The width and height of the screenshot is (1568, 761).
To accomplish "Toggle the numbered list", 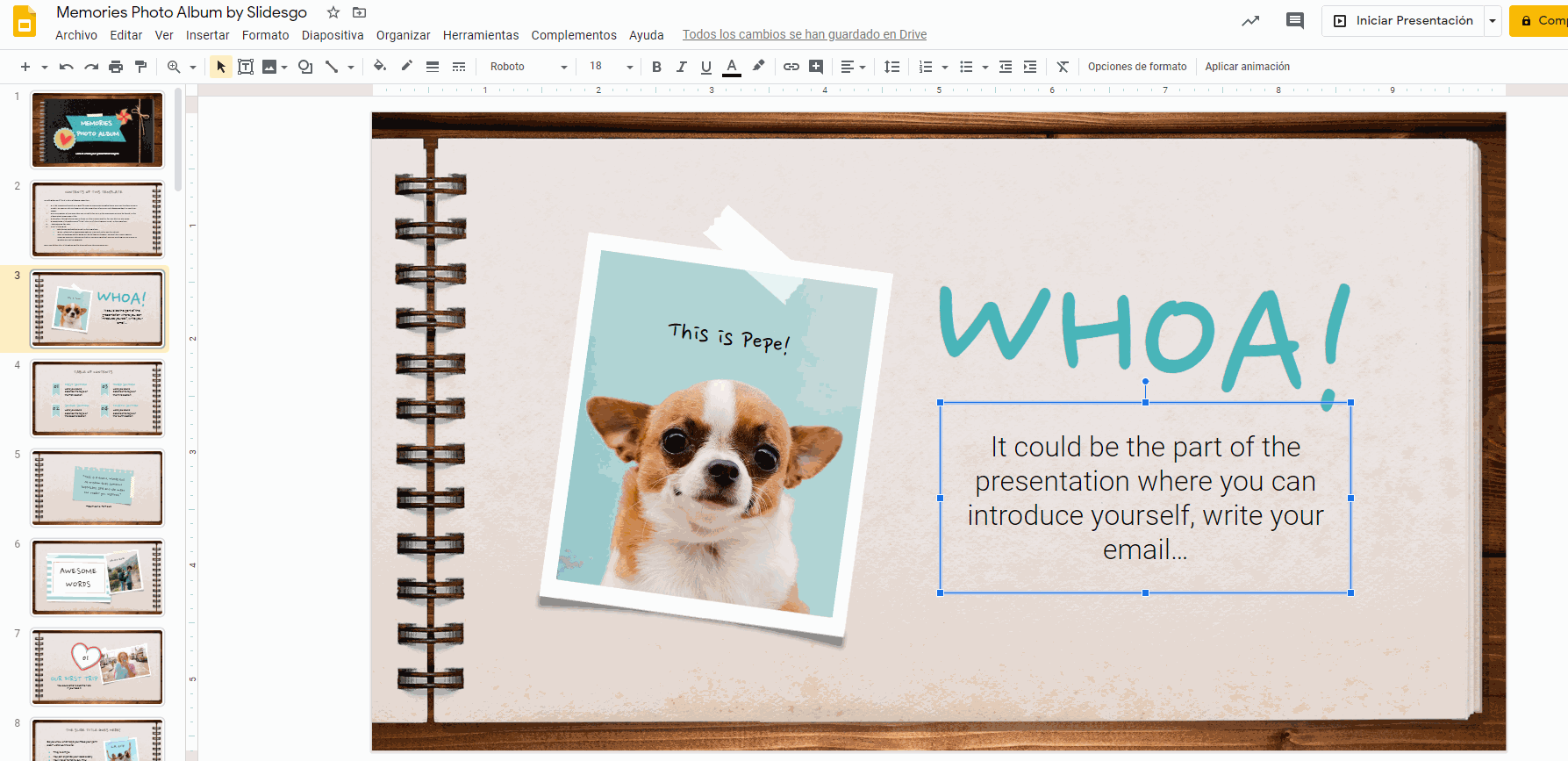I will pos(926,67).
